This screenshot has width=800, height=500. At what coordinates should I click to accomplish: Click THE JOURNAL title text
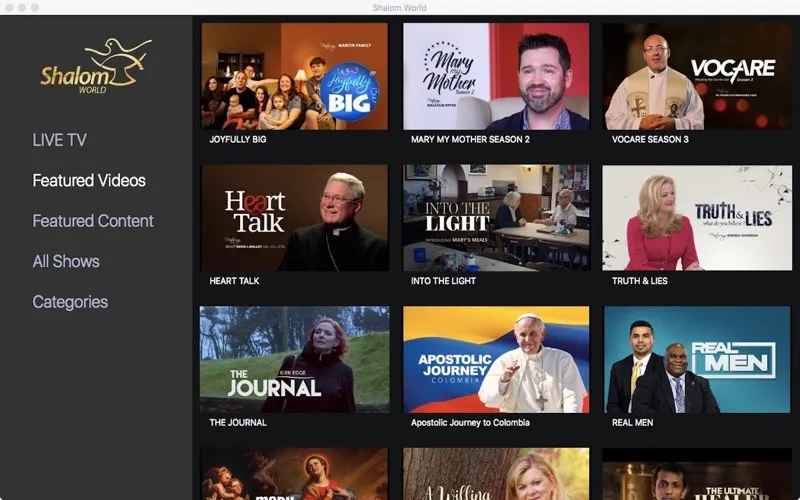pos(238,422)
